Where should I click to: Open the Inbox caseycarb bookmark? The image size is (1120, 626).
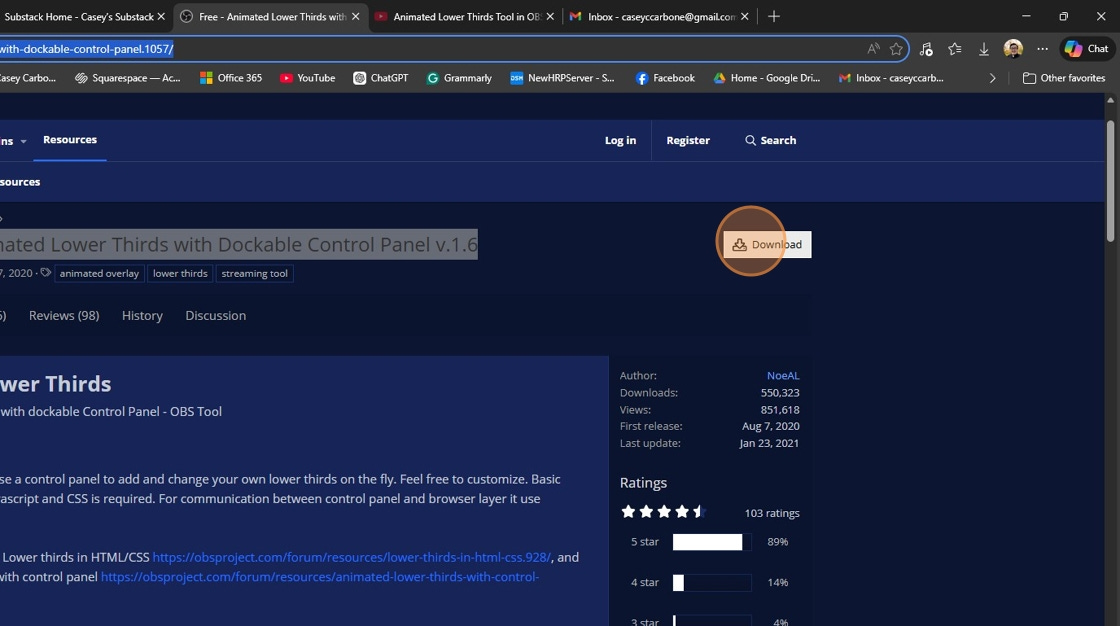coord(891,78)
